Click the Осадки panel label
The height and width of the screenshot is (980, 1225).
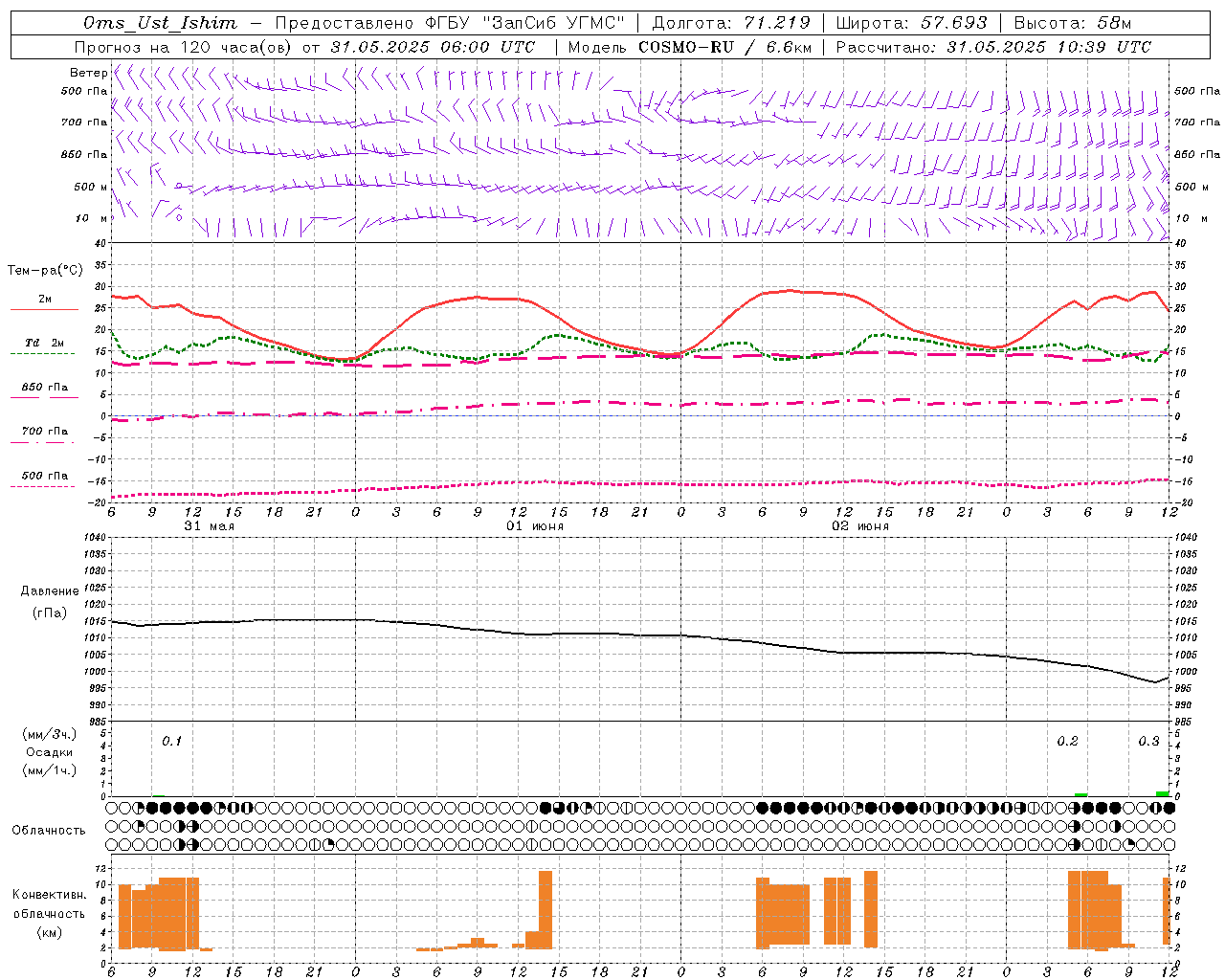point(49,752)
